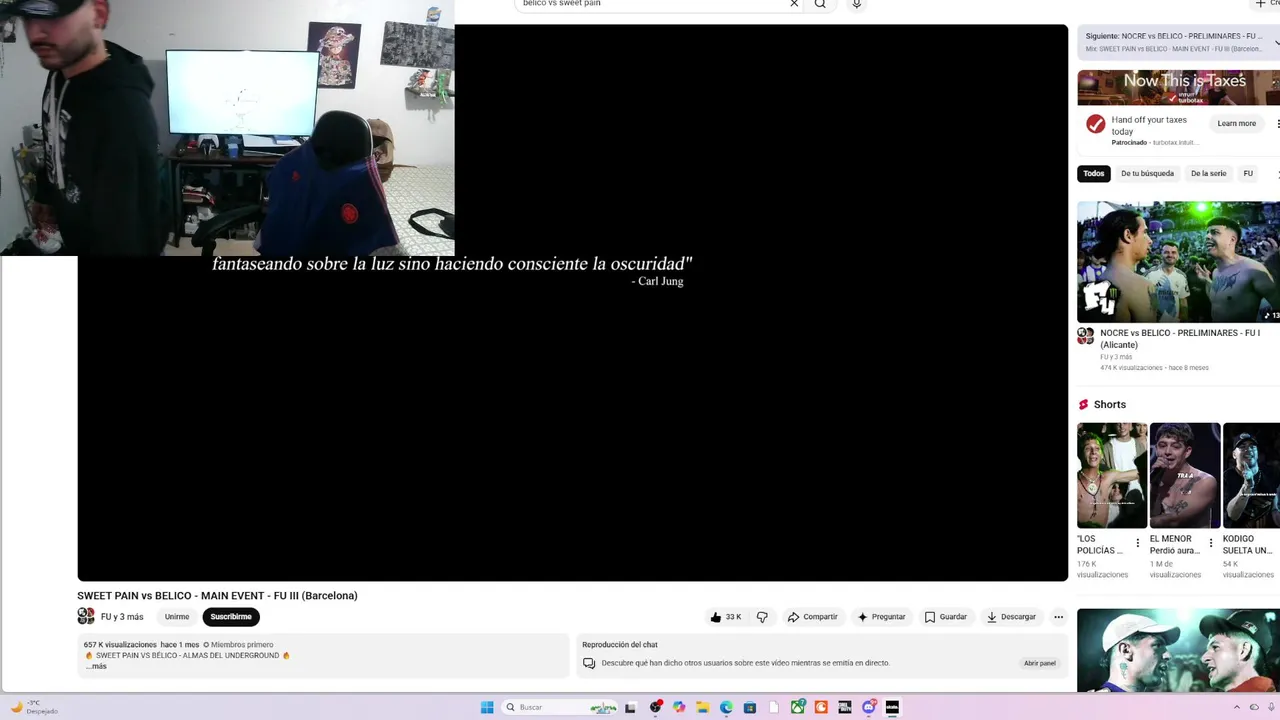Click the Shorts section logo icon

[x=1083, y=405]
